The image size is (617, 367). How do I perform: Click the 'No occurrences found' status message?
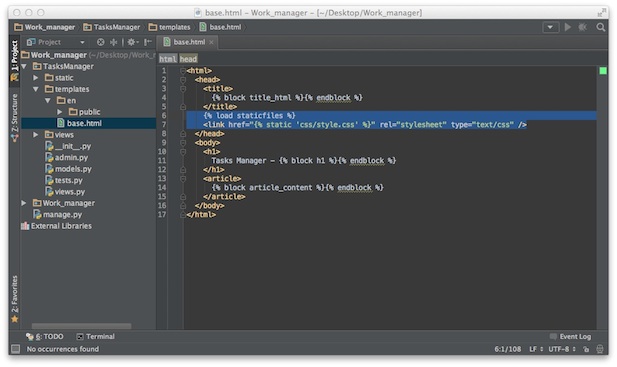click(63, 349)
